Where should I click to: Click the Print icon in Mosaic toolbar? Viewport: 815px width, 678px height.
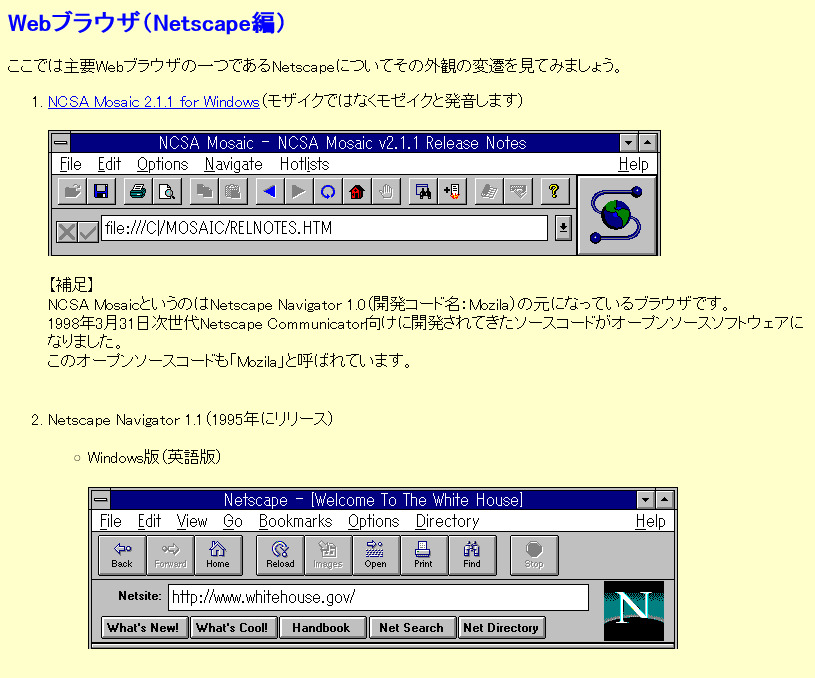point(136,191)
